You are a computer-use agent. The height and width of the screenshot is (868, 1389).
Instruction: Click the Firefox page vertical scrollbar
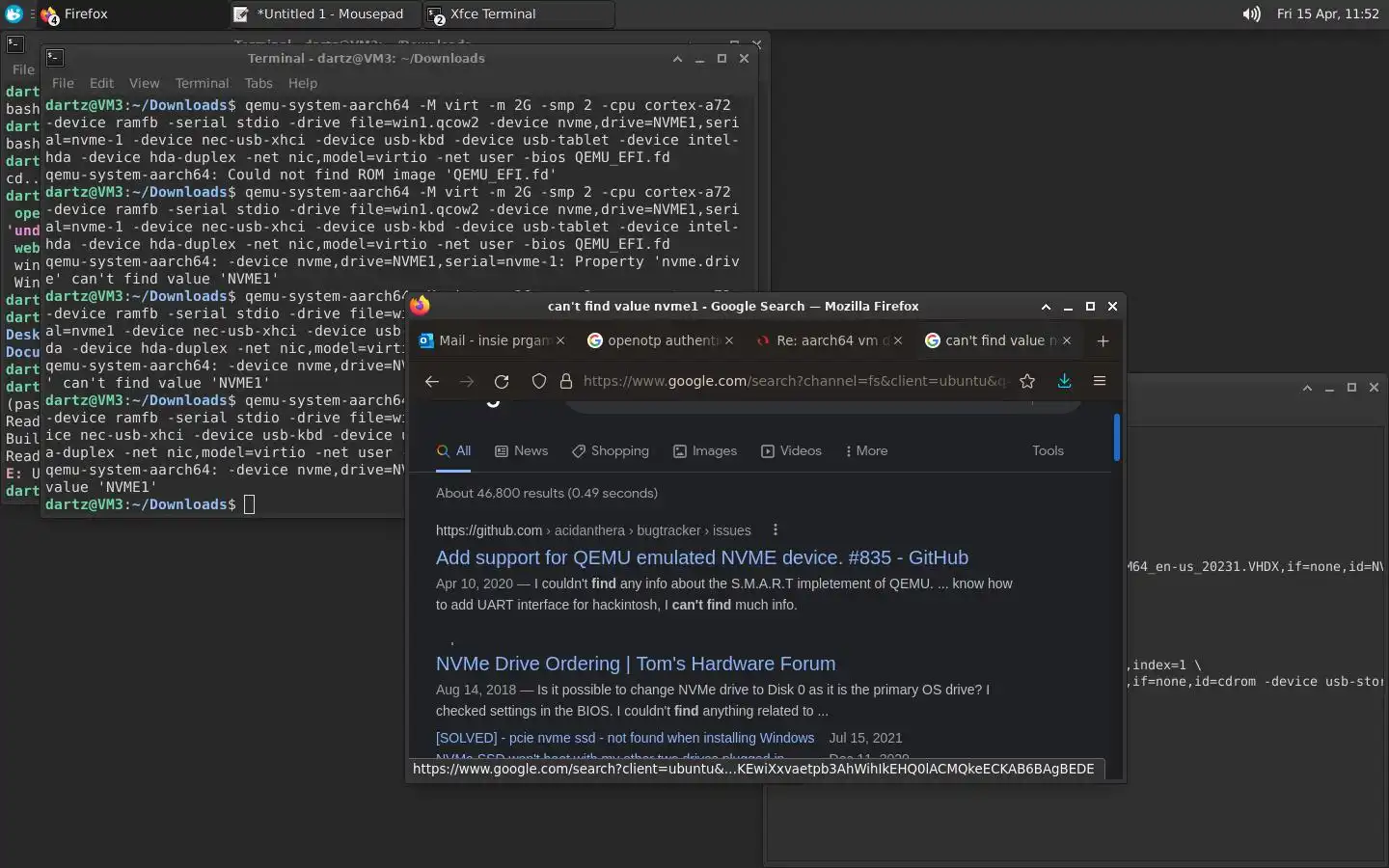tap(1117, 438)
